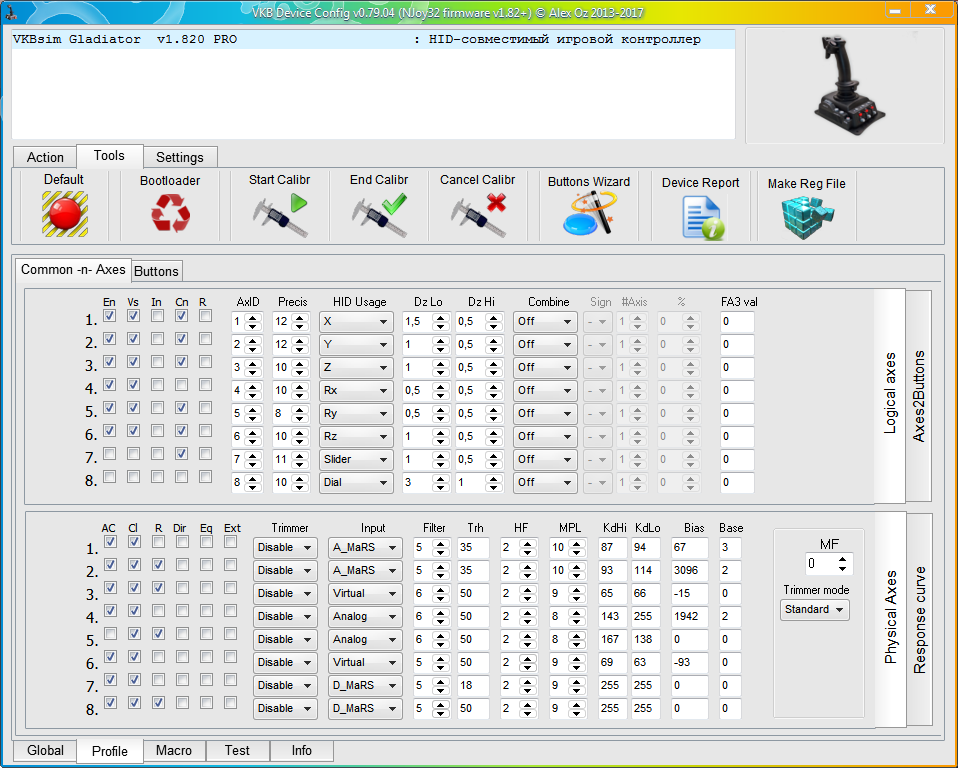Click the joystick app icon in title bar
This screenshot has width=958, height=768.
point(10,12)
